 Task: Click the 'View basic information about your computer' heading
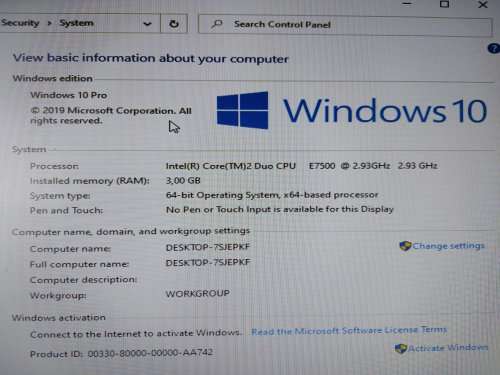click(151, 58)
